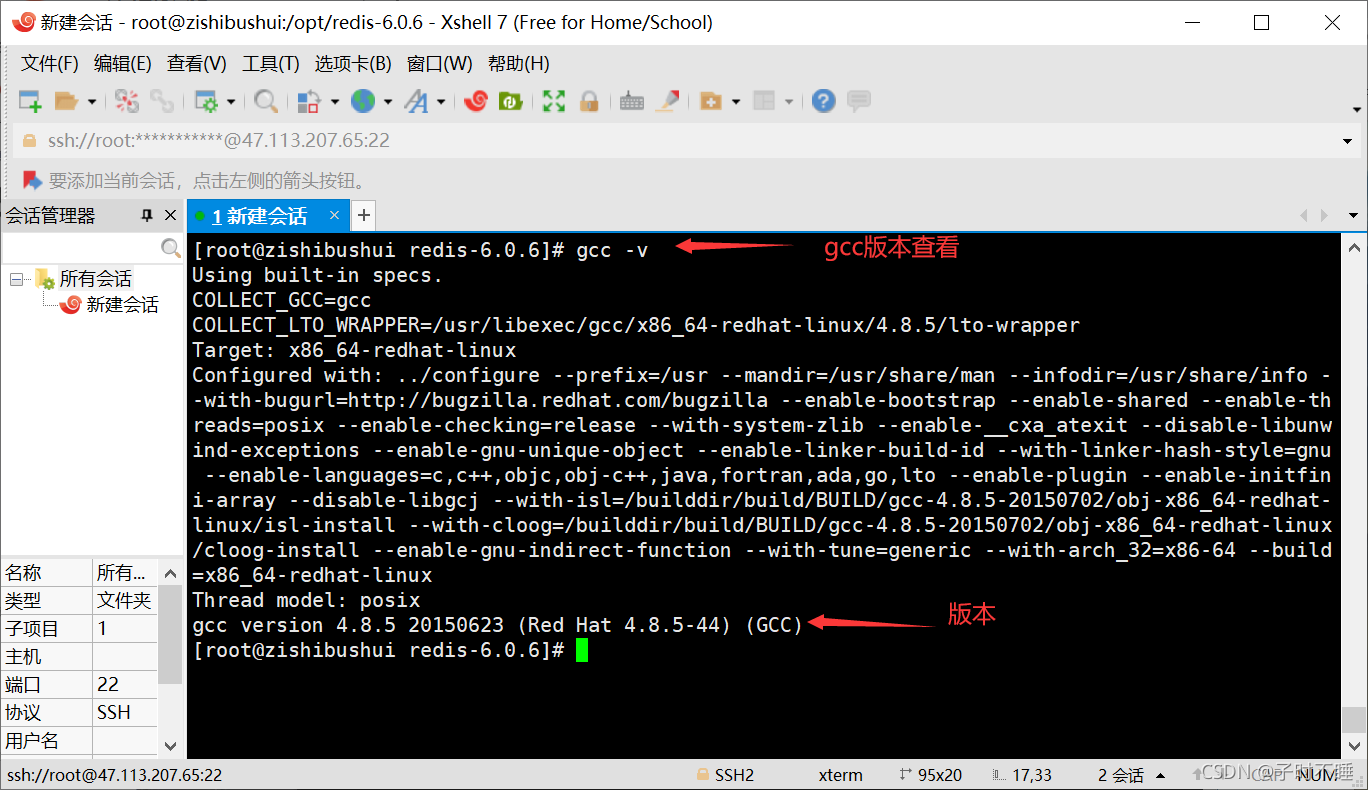Open the 帮助(H) menu
Viewport: 1368px width, 790px height.
tap(519, 64)
